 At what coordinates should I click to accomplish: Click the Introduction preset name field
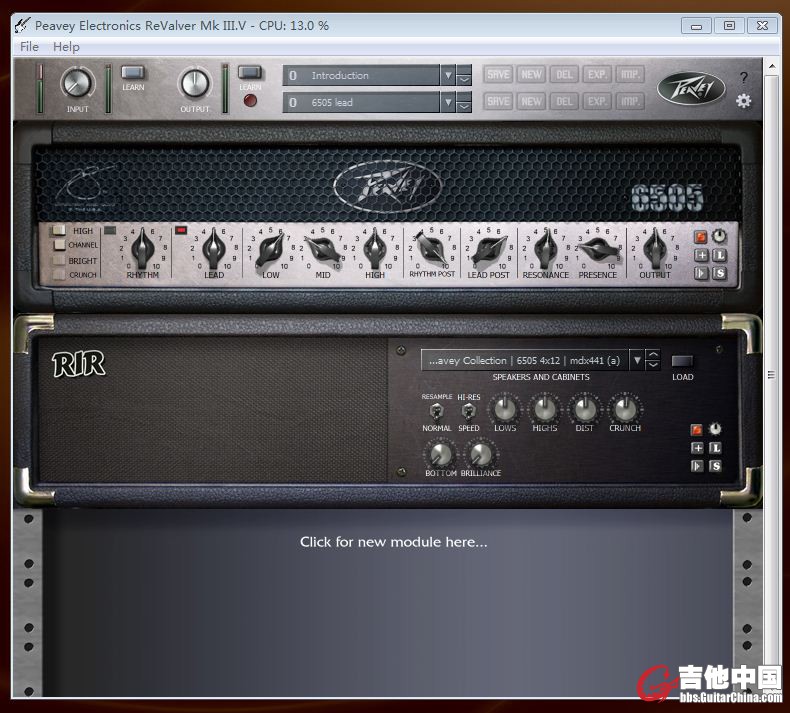[361, 76]
